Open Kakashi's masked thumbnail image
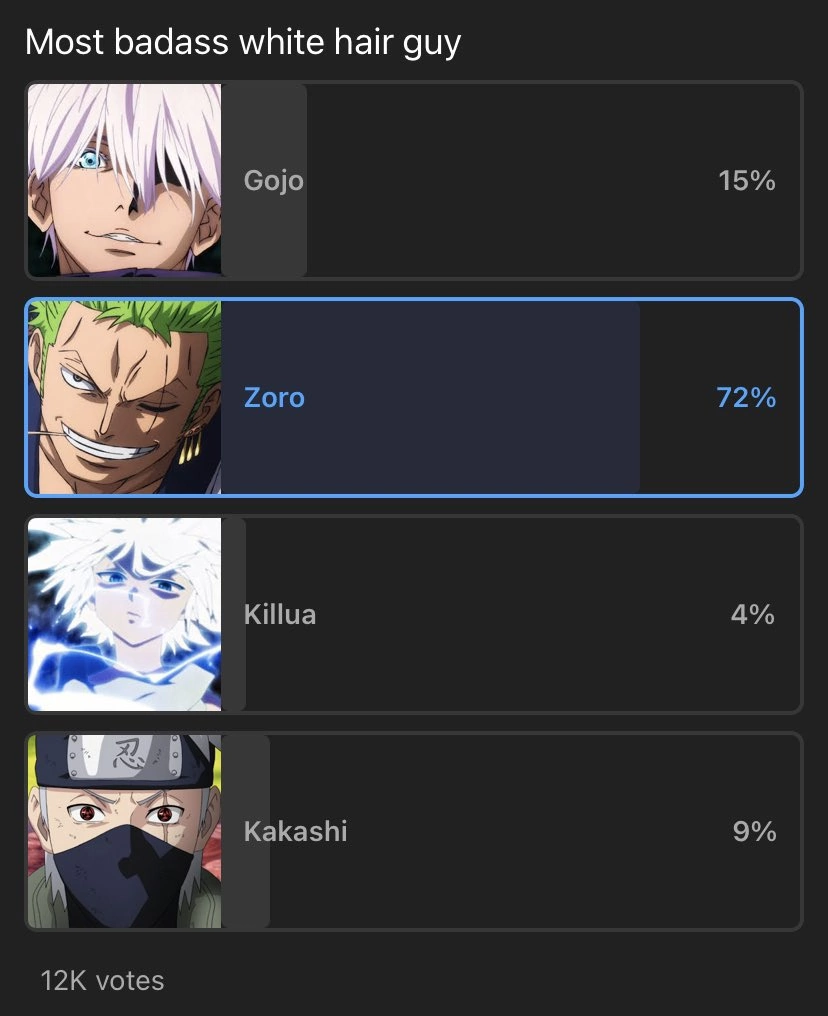The width and height of the screenshot is (828, 1016). point(124,831)
